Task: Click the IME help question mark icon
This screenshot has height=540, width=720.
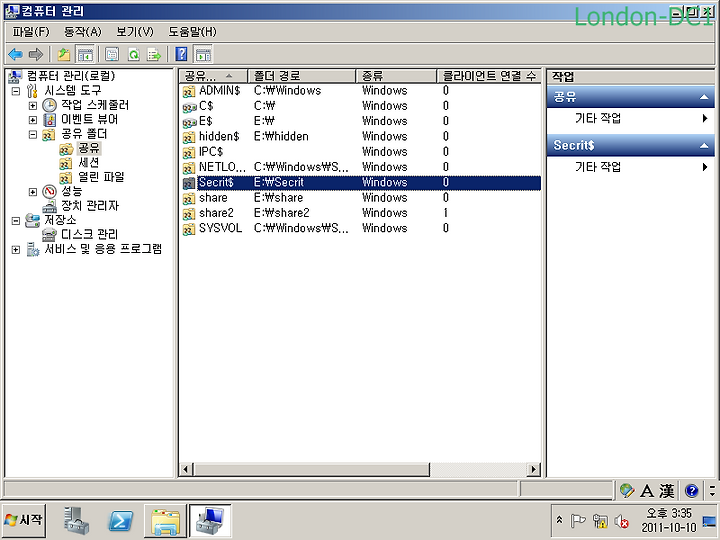Action: [x=692, y=490]
